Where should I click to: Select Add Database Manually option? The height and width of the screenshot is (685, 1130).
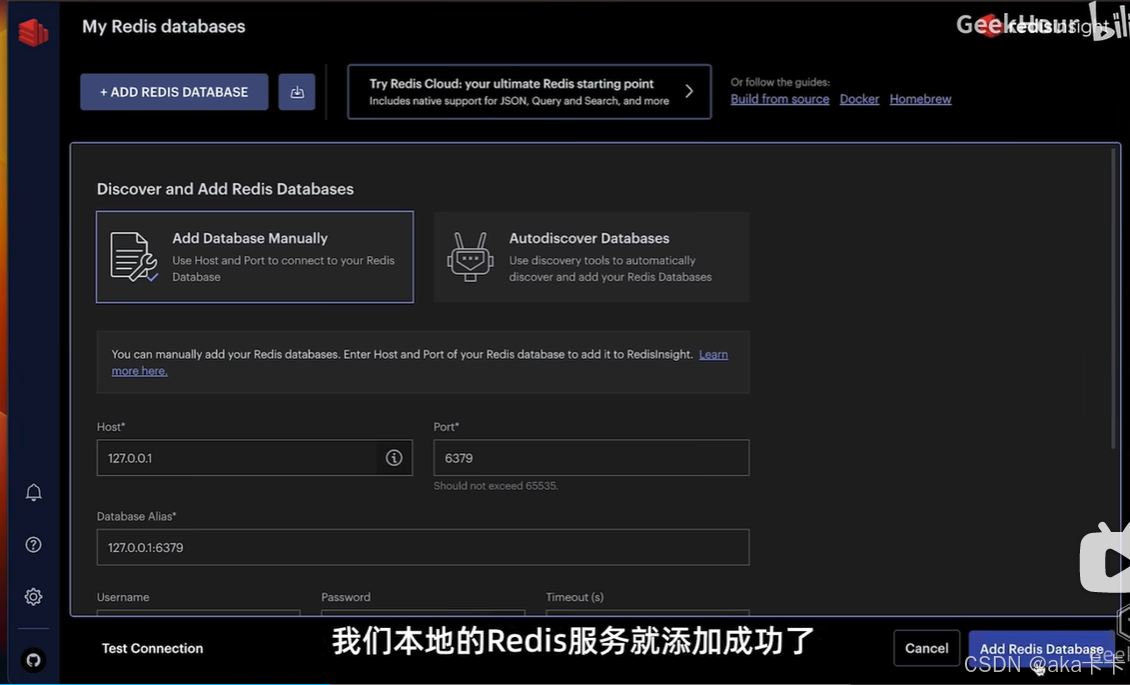(x=255, y=257)
